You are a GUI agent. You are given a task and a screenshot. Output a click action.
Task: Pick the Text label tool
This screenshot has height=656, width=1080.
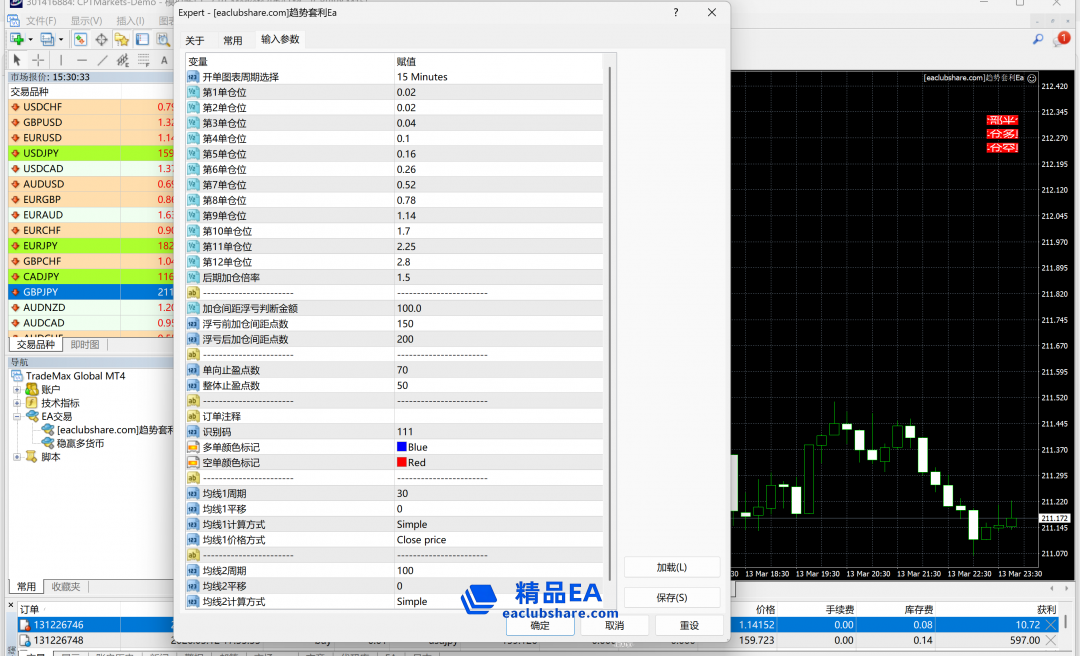[x=163, y=60]
